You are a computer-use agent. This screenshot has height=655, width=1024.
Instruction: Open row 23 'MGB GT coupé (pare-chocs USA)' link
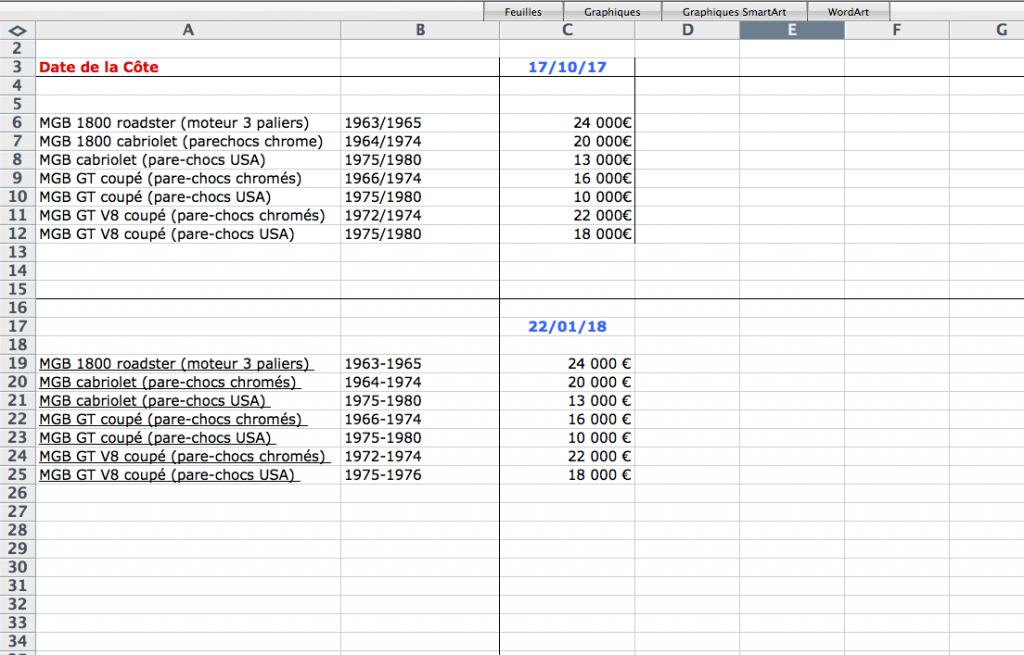(x=157, y=438)
